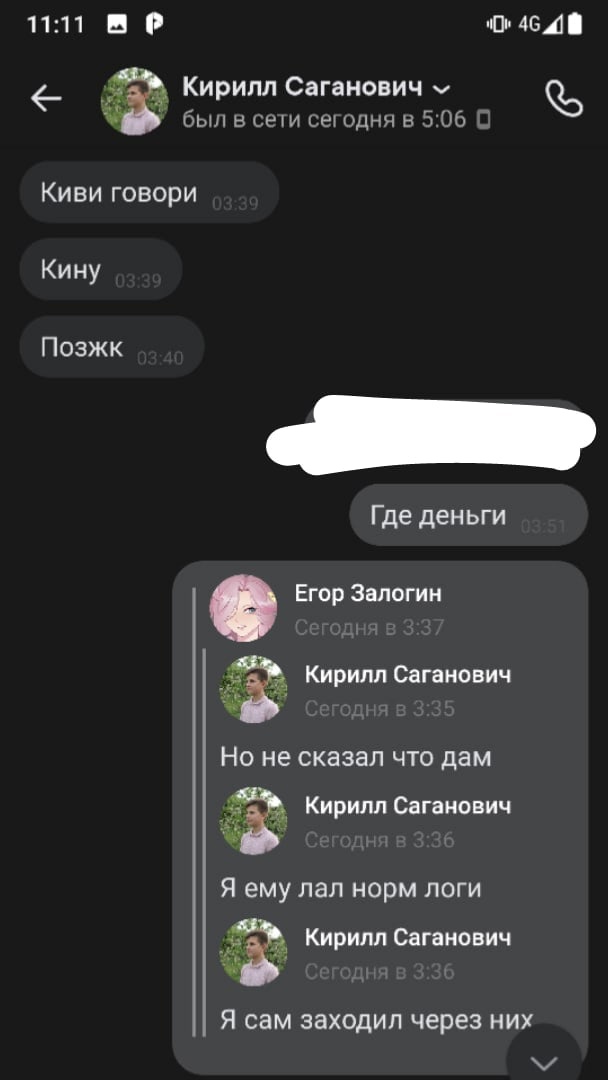This screenshot has height=1080, width=608.
Task: Open forwarded message 'Я ему лал норм логи'
Action: (350, 888)
